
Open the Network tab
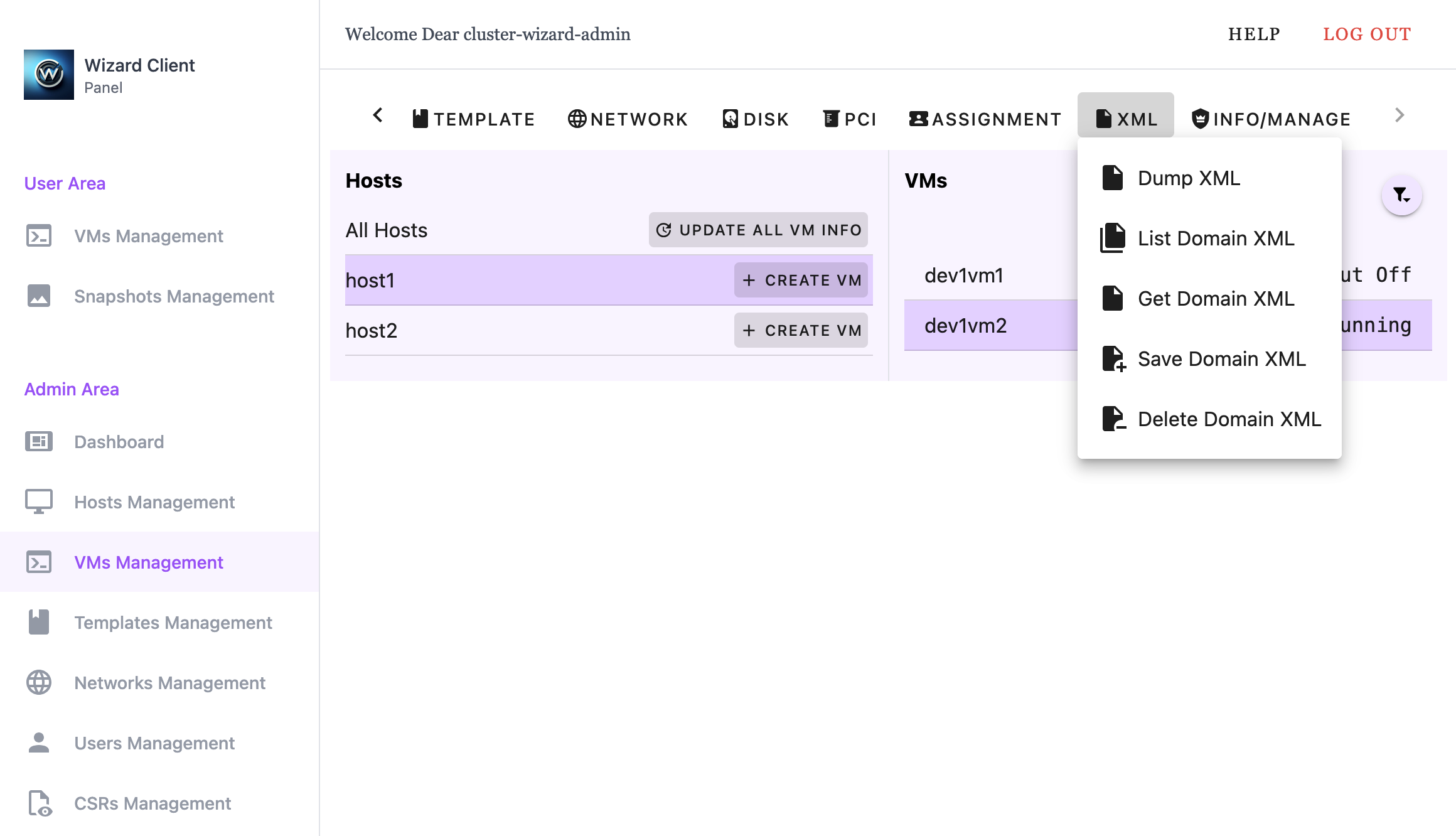click(x=628, y=119)
